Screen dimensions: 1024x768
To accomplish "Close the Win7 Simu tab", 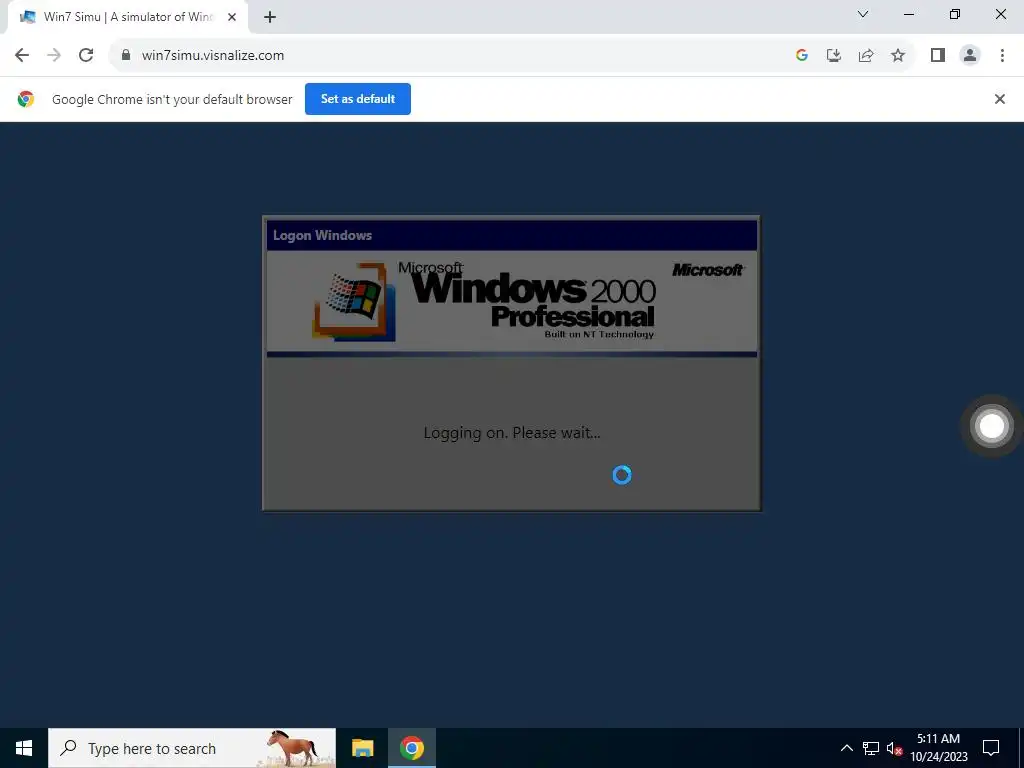I will (232, 17).
